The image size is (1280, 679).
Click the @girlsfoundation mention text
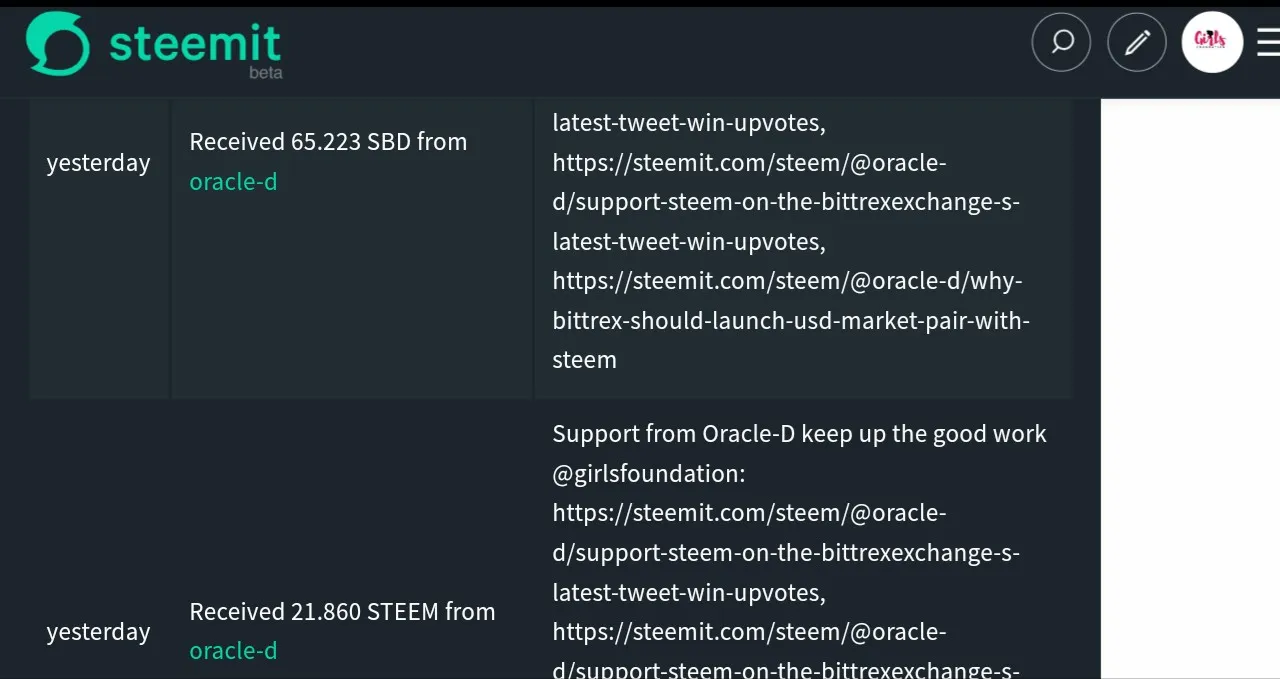pos(648,474)
